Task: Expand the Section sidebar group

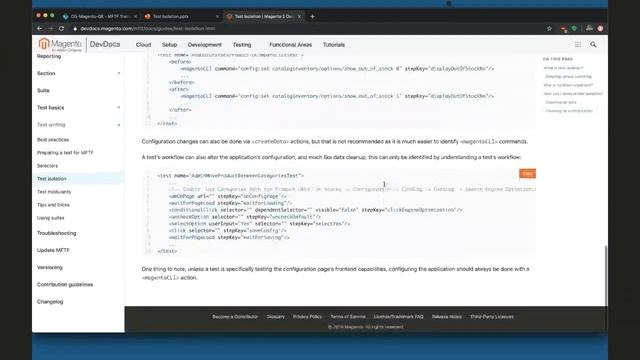Action: [78, 73]
